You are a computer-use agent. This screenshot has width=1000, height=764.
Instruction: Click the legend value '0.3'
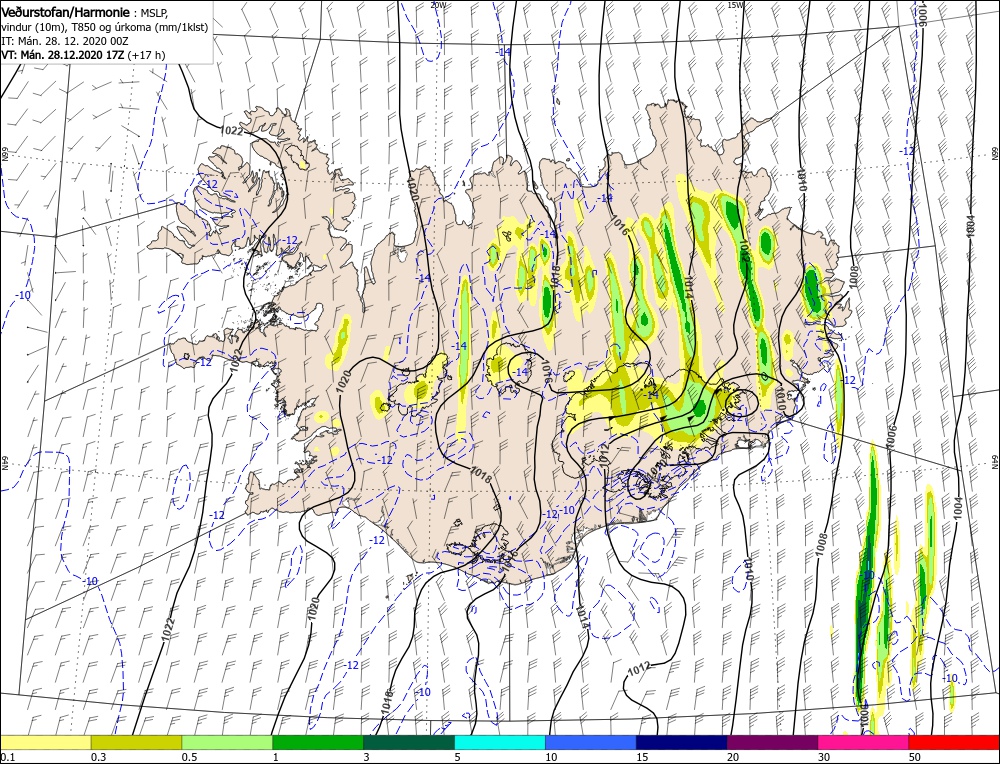98,757
